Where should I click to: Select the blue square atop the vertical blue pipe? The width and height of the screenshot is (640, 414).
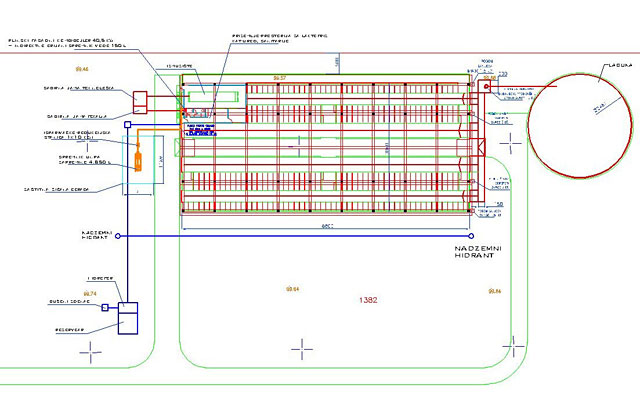coord(127,125)
